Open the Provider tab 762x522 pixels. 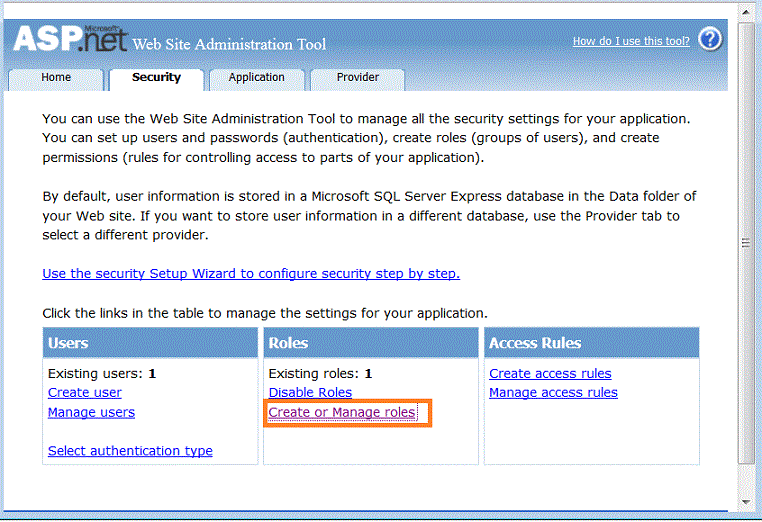tap(357, 78)
